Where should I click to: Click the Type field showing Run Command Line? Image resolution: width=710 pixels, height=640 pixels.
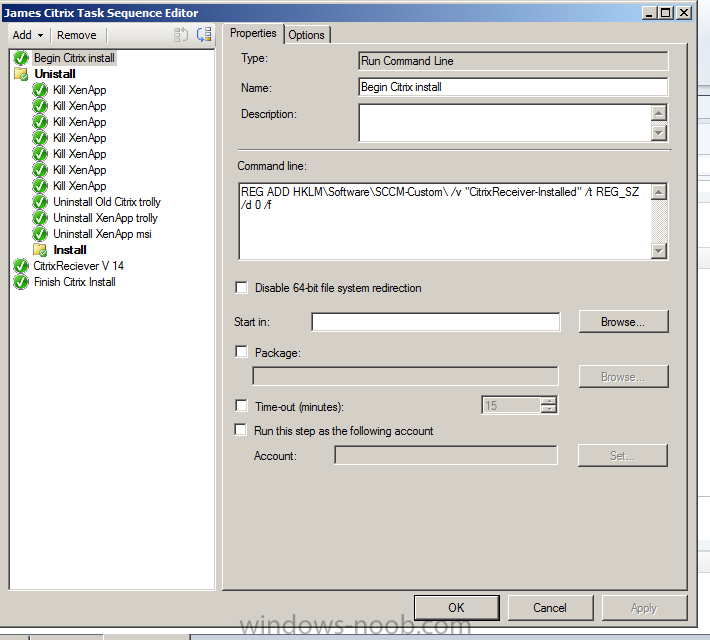[x=513, y=61]
